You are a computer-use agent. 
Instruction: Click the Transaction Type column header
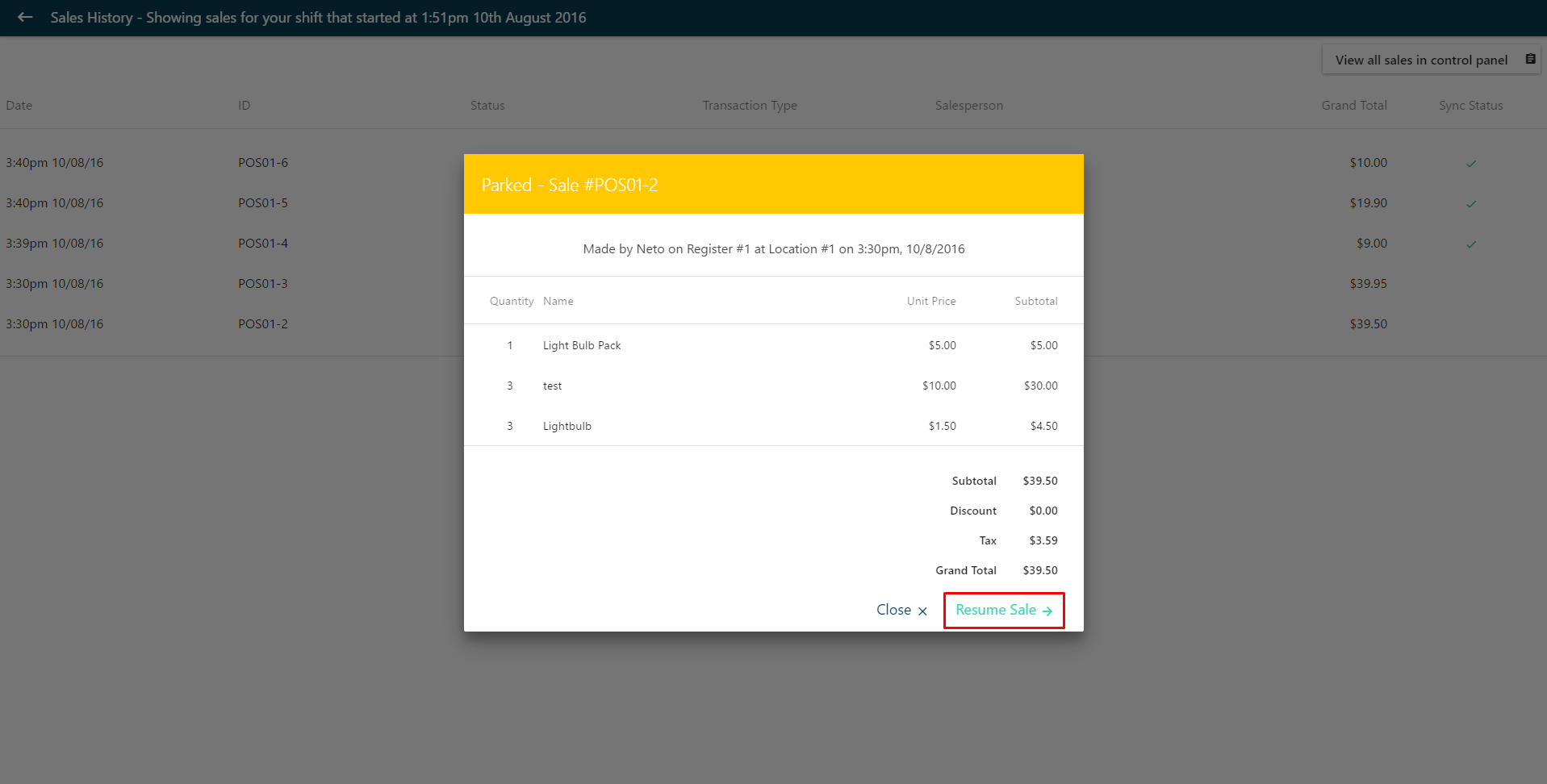click(750, 106)
